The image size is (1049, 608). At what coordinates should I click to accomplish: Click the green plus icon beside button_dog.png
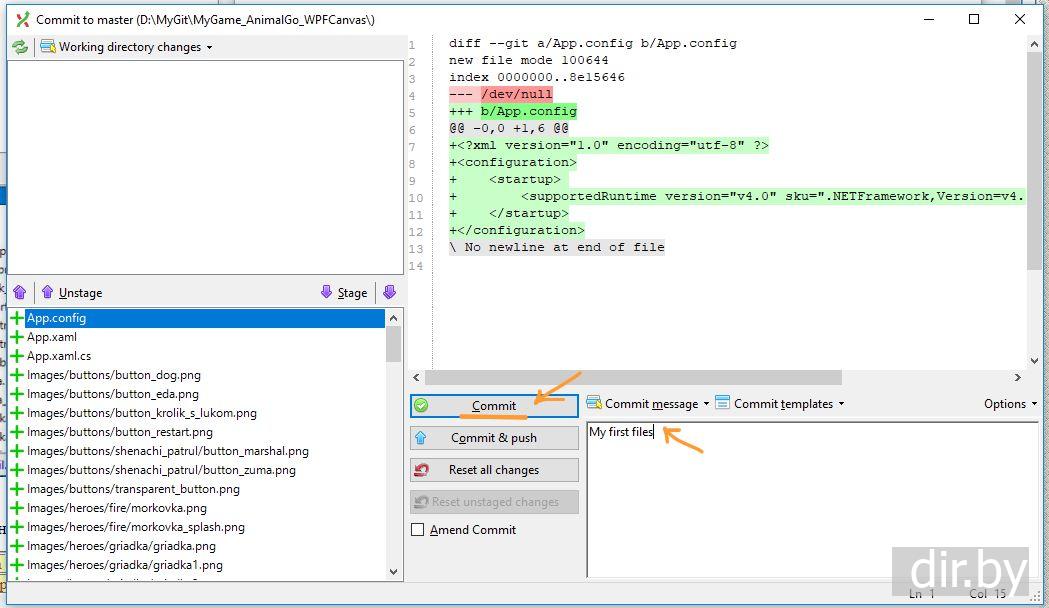pos(17,375)
